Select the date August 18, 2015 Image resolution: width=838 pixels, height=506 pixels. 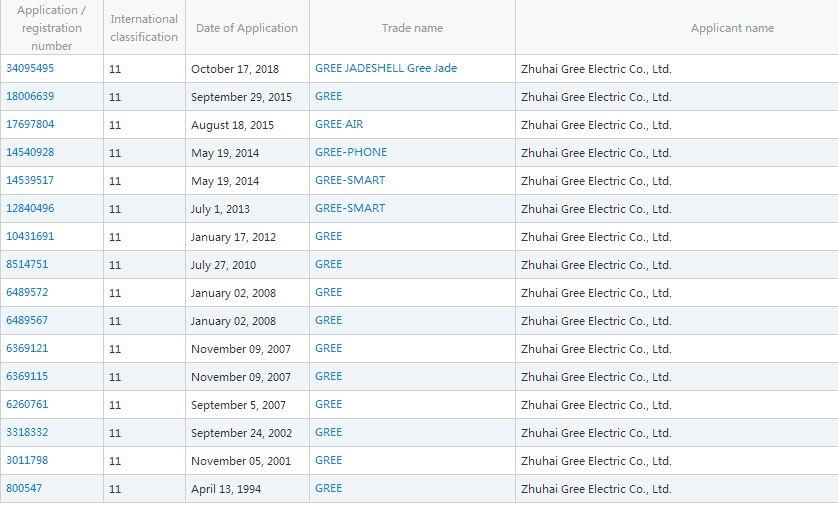pyautogui.click(x=232, y=125)
